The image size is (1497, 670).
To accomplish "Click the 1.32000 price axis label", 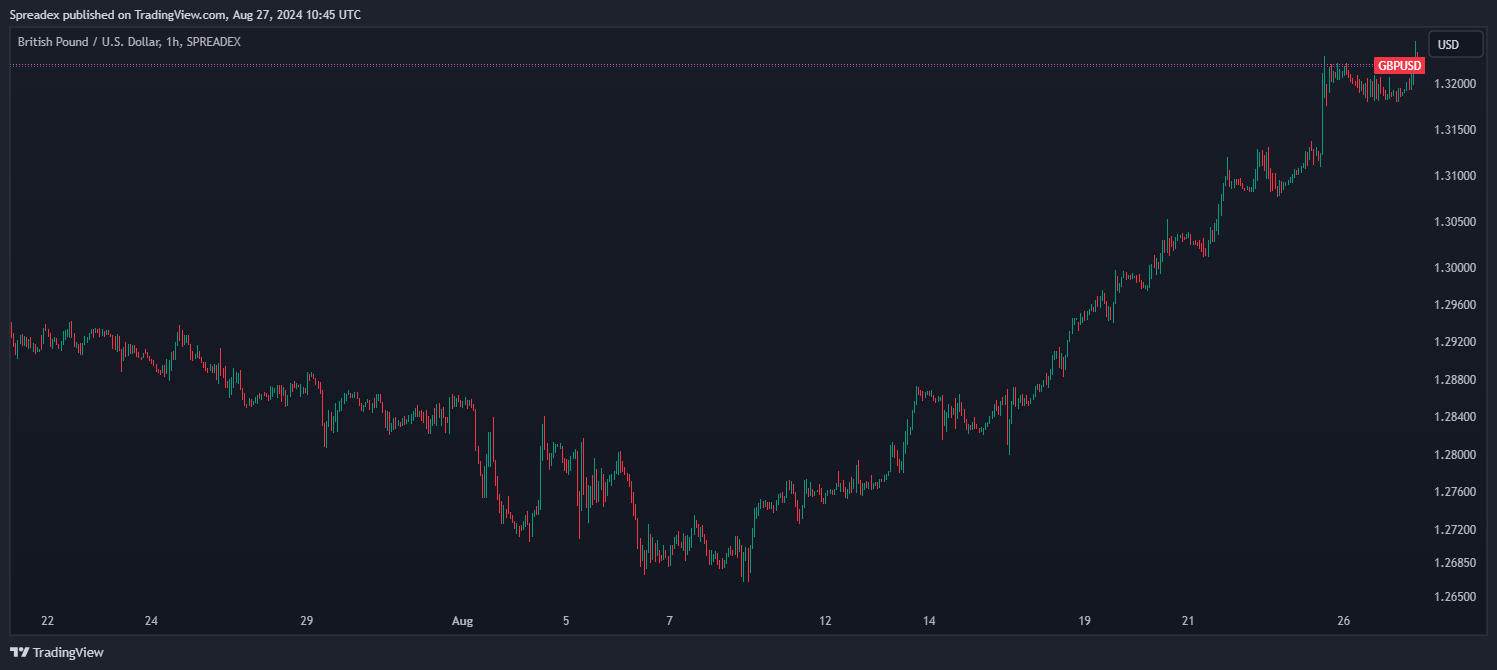I will click(x=1453, y=84).
